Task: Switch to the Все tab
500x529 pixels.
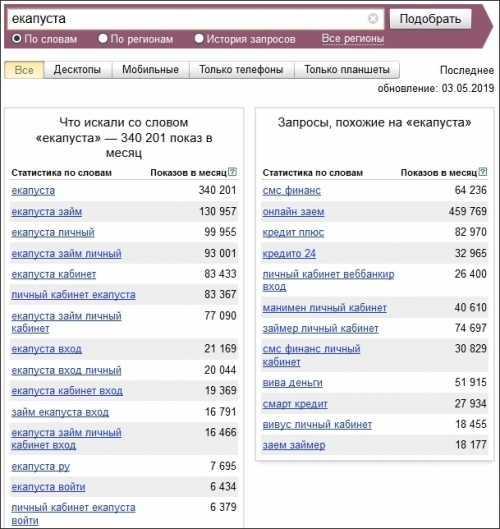Action: coord(24,70)
